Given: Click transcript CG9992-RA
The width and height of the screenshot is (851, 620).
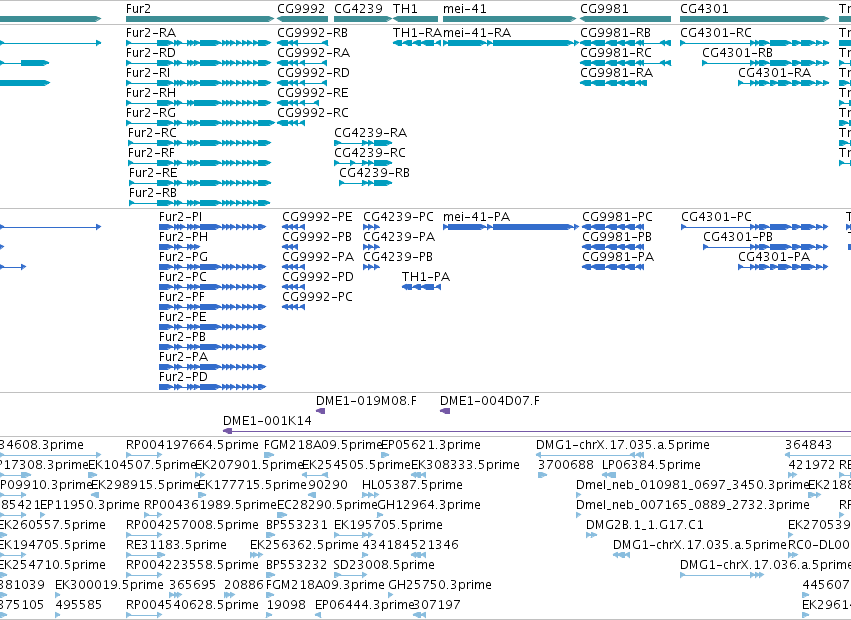Looking at the screenshot, I should [302, 63].
